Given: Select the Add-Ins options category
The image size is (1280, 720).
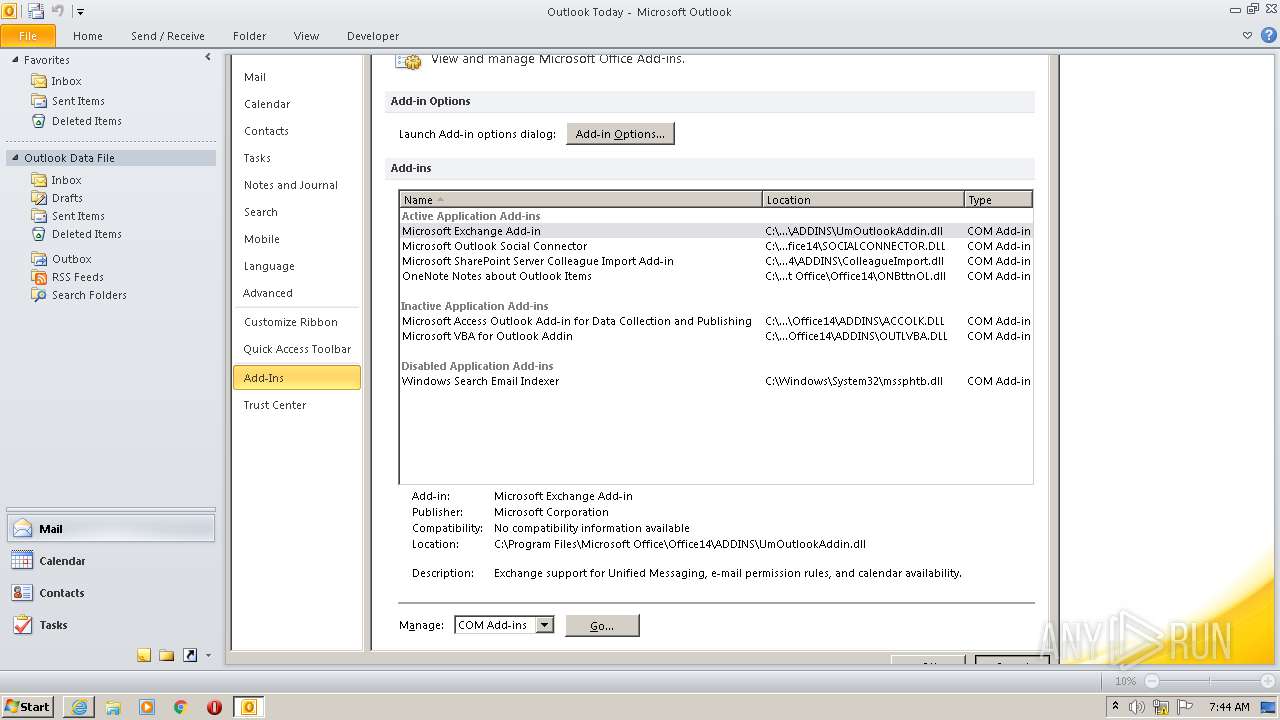Looking at the screenshot, I should 296,378.
